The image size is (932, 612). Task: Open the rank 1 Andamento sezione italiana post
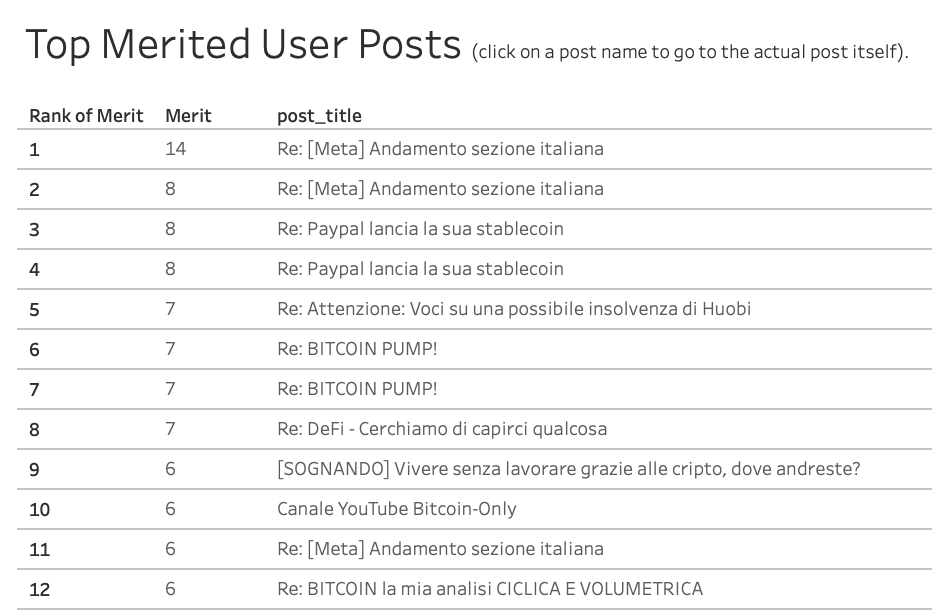tap(440, 149)
